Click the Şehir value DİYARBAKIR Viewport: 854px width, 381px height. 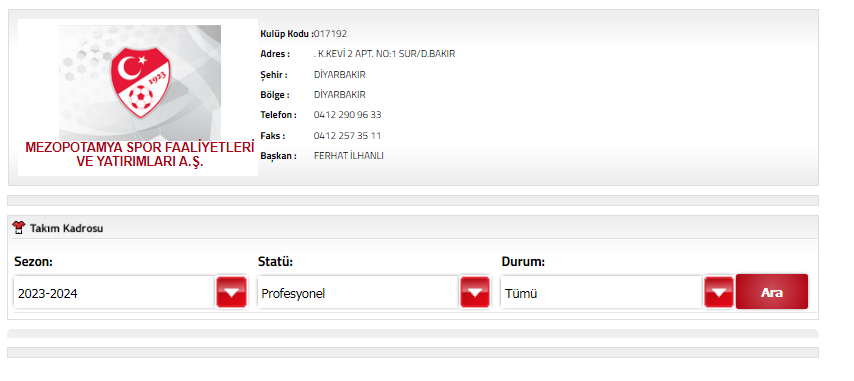point(340,75)
